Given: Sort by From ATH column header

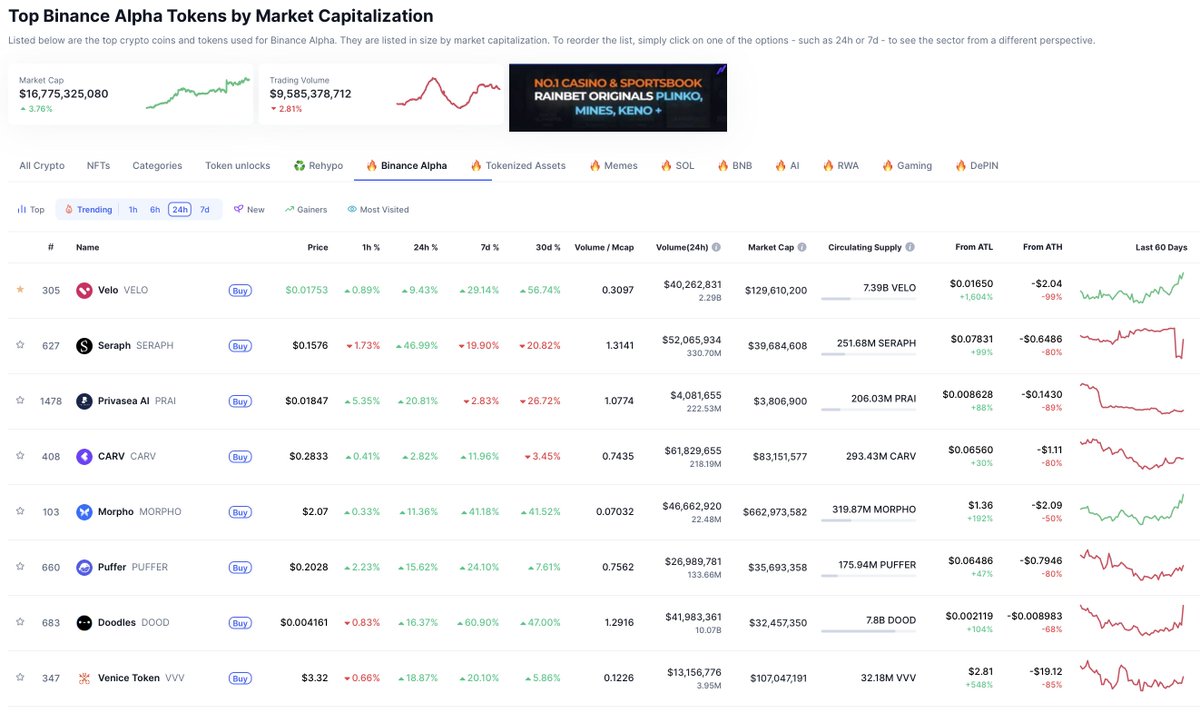Looking at the screenshot, I should [1042, 247].
